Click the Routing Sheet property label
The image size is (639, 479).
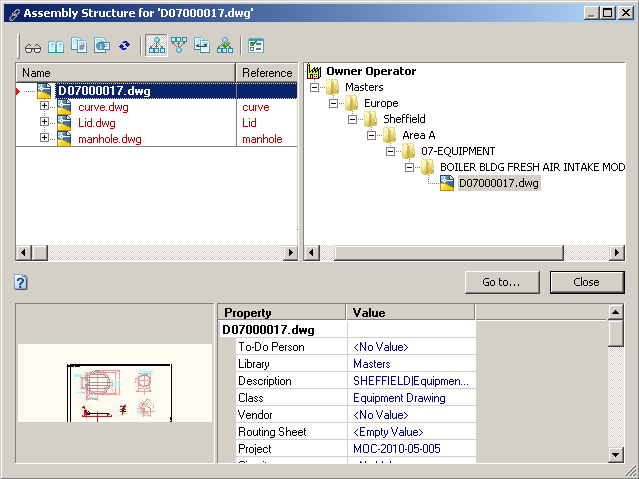coord(272,432)
